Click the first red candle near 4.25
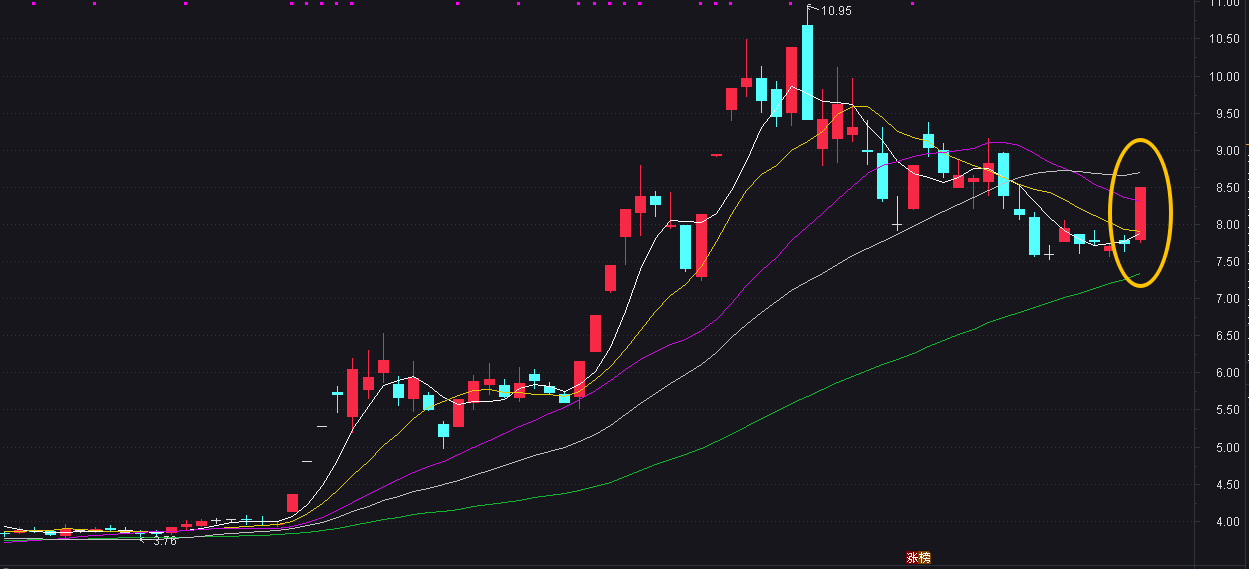This screenshot has width=1249, height=569. [292, 502]
